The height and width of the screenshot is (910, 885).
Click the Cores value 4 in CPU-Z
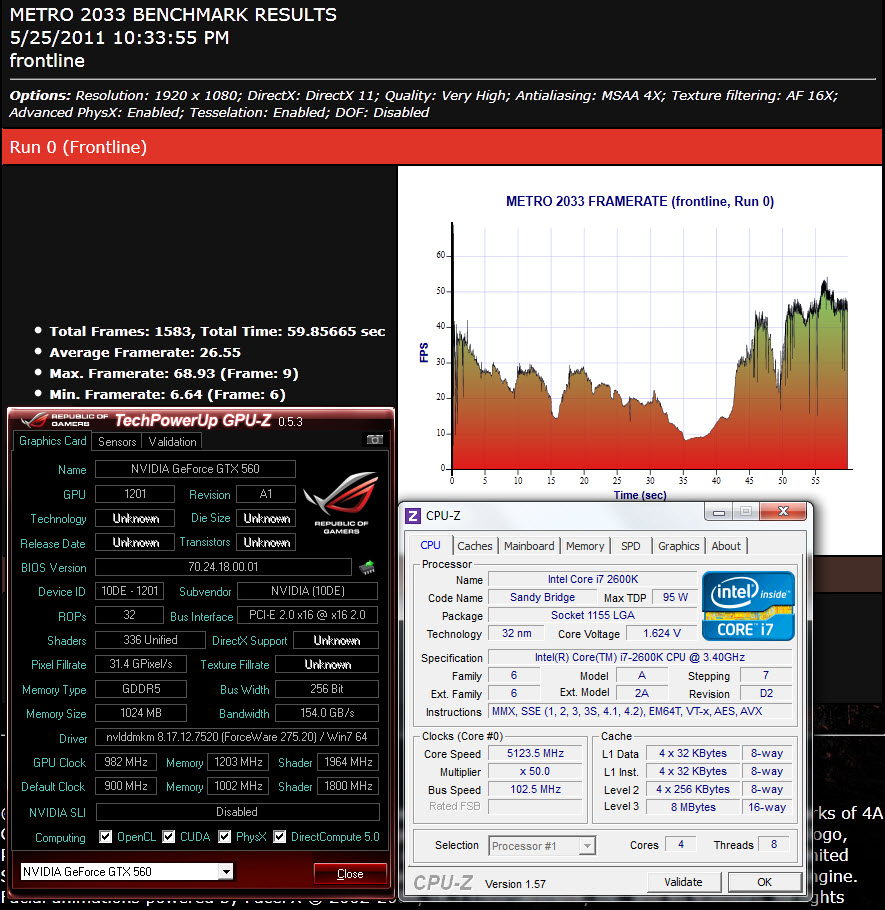681,844
